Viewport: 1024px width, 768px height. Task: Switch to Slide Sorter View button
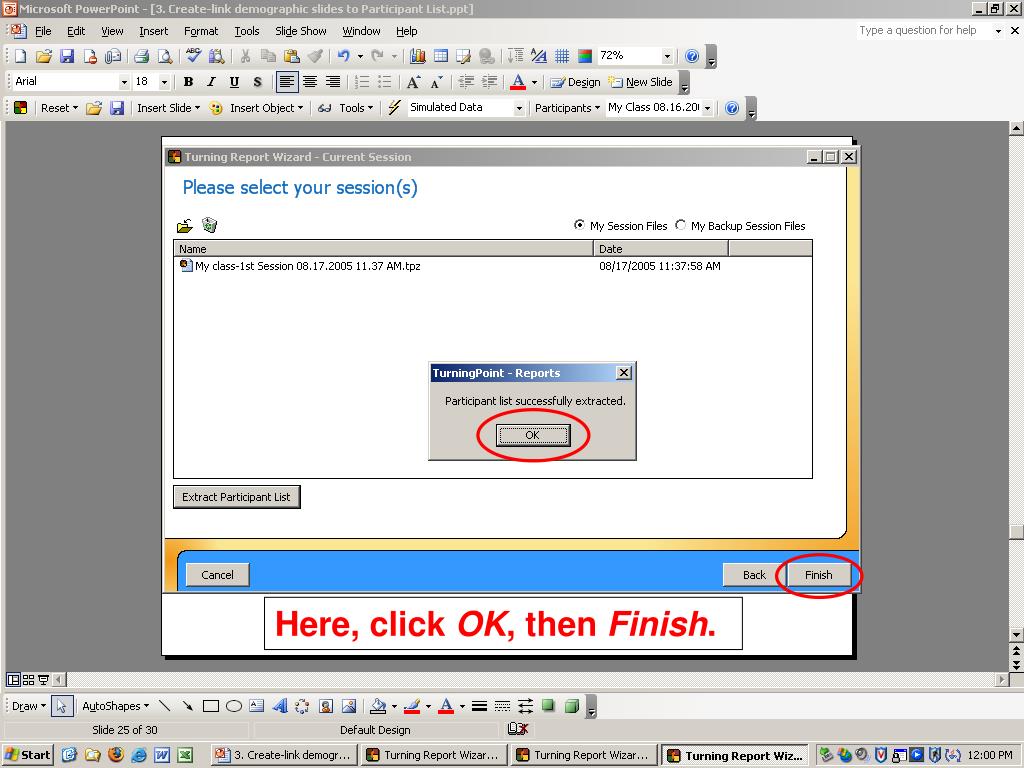[28, 680]
